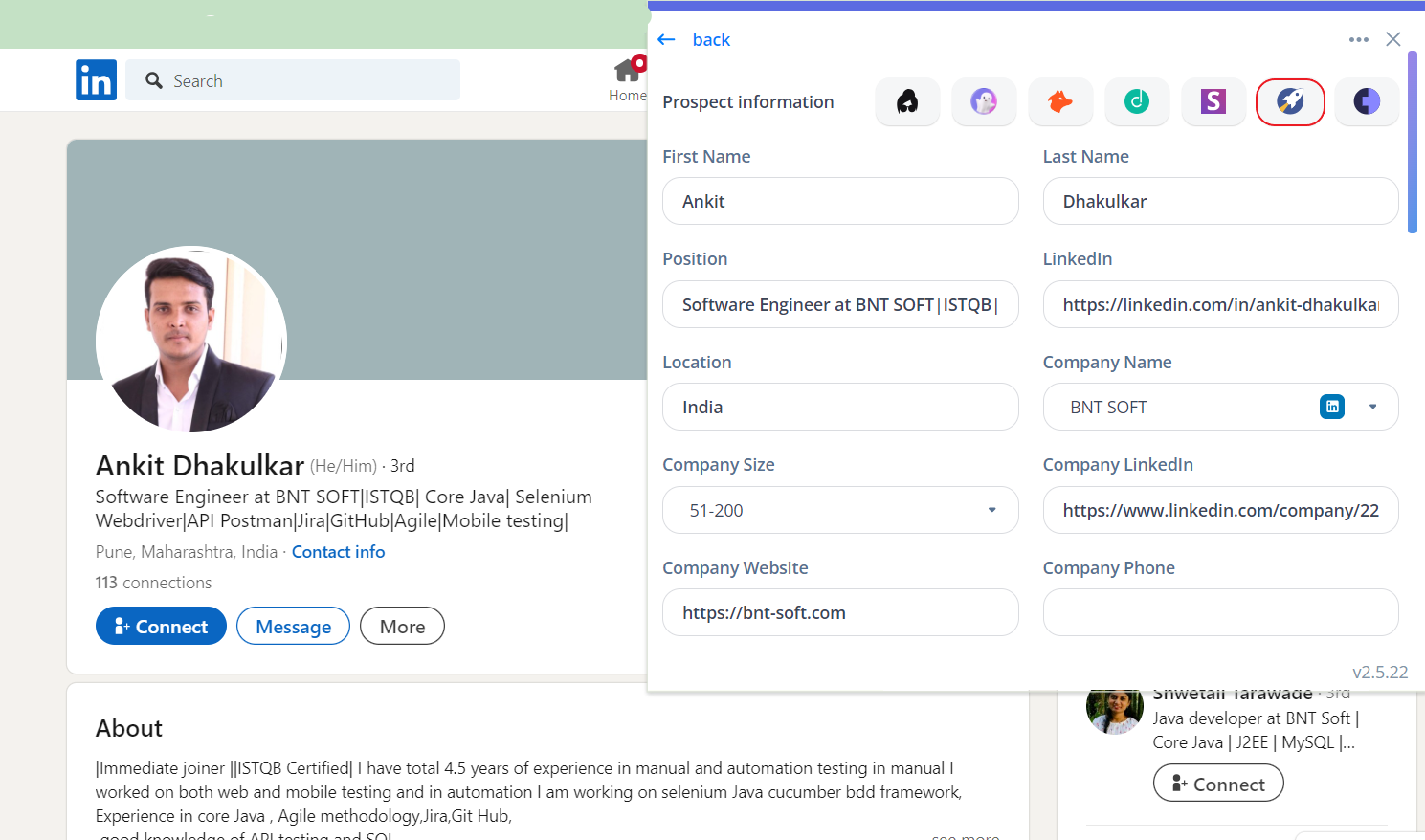Viewport: 1425px width, 840px height.
Task: Click the LinkedIn Search box
Action: coord(293,80)
